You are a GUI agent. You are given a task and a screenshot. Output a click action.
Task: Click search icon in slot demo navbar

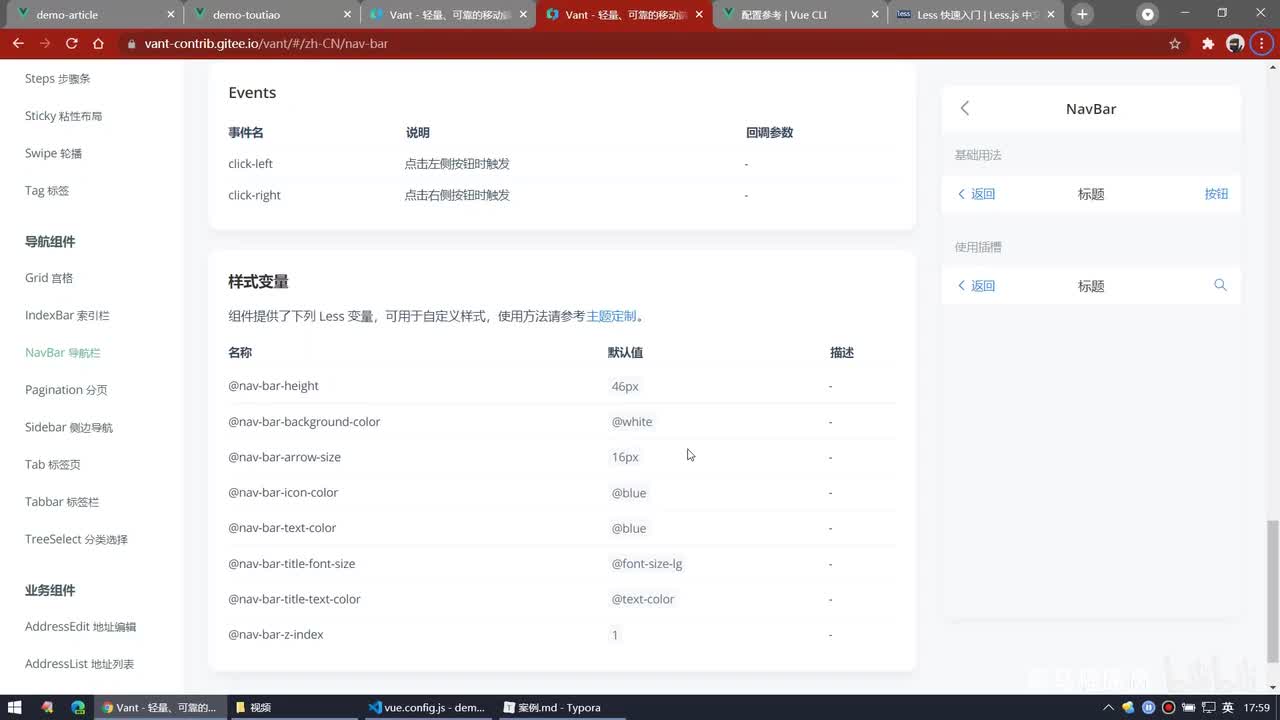click(x=1220, y=285)
